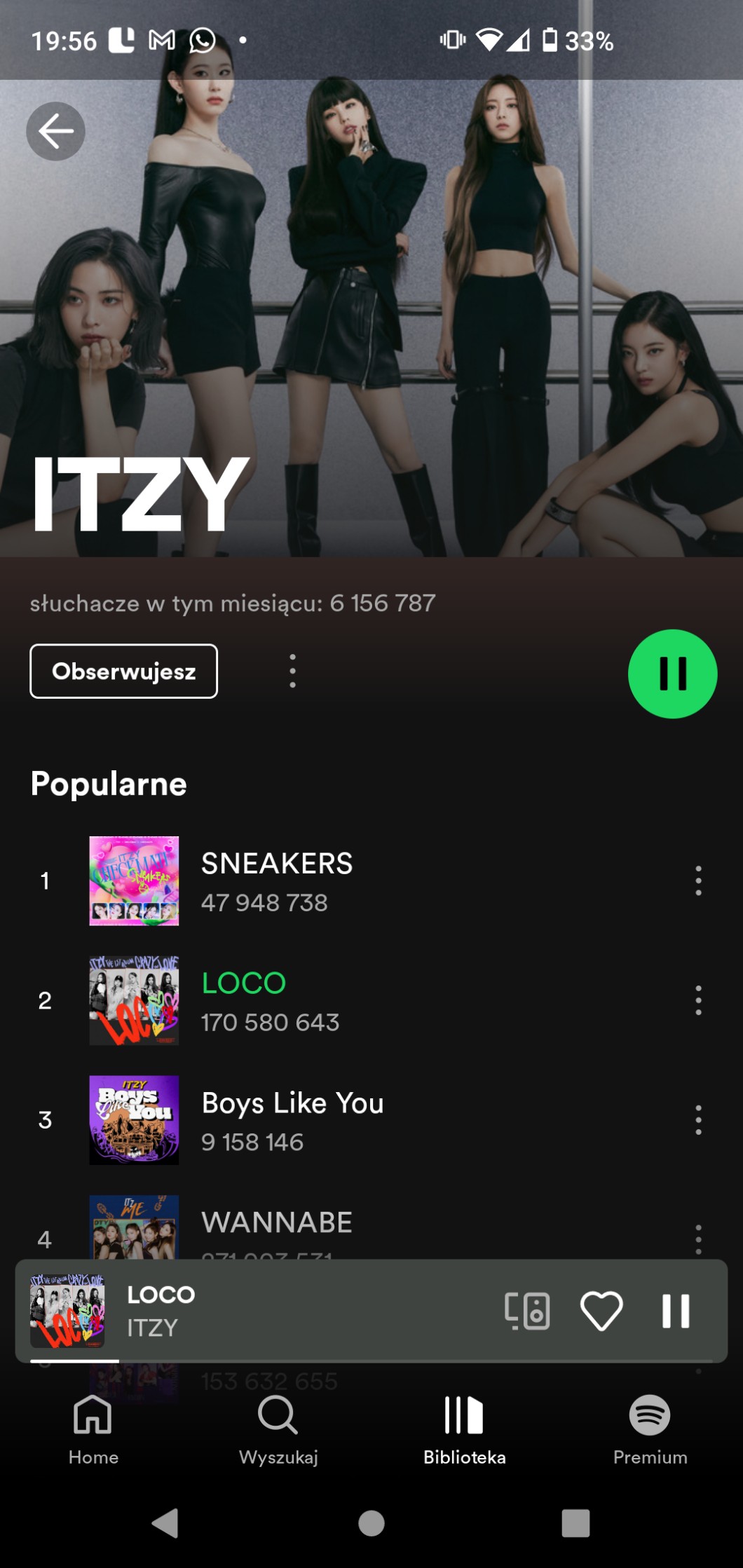
Task: Like LOCO with the heart icon
Action: click(601, 1310)
